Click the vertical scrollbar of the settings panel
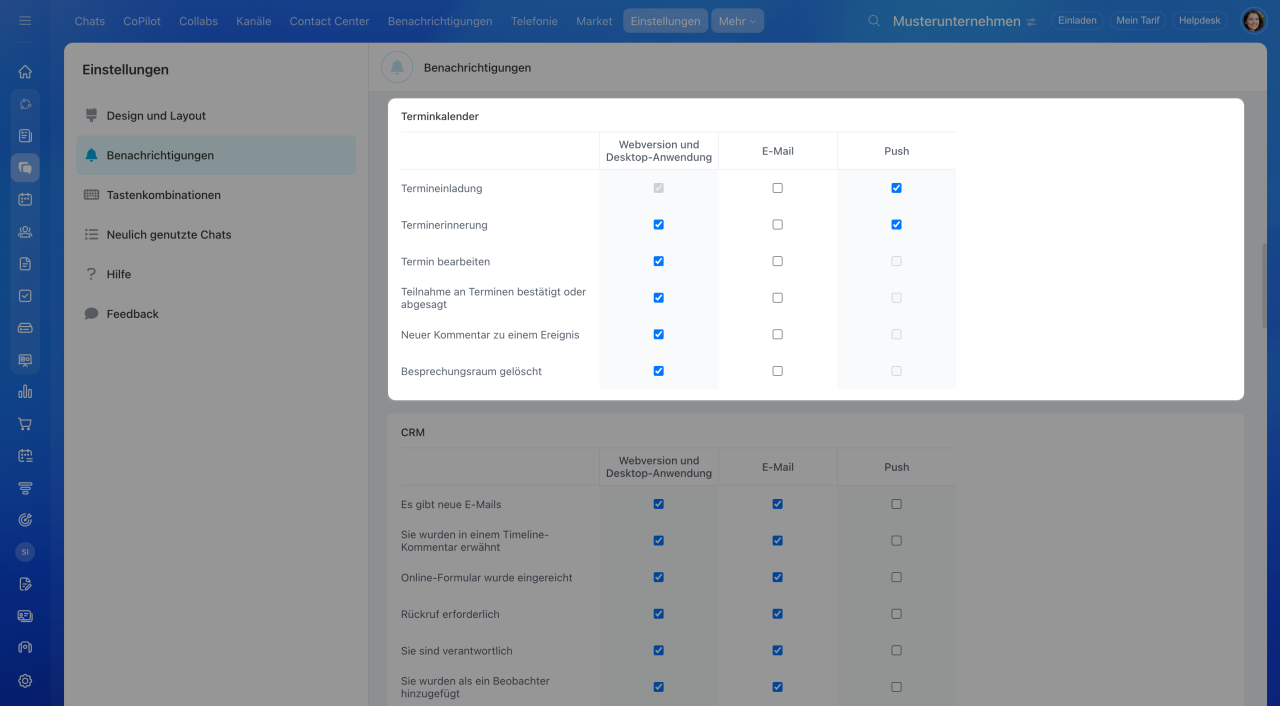1280x706 pixels. [x=1265, y=285]
